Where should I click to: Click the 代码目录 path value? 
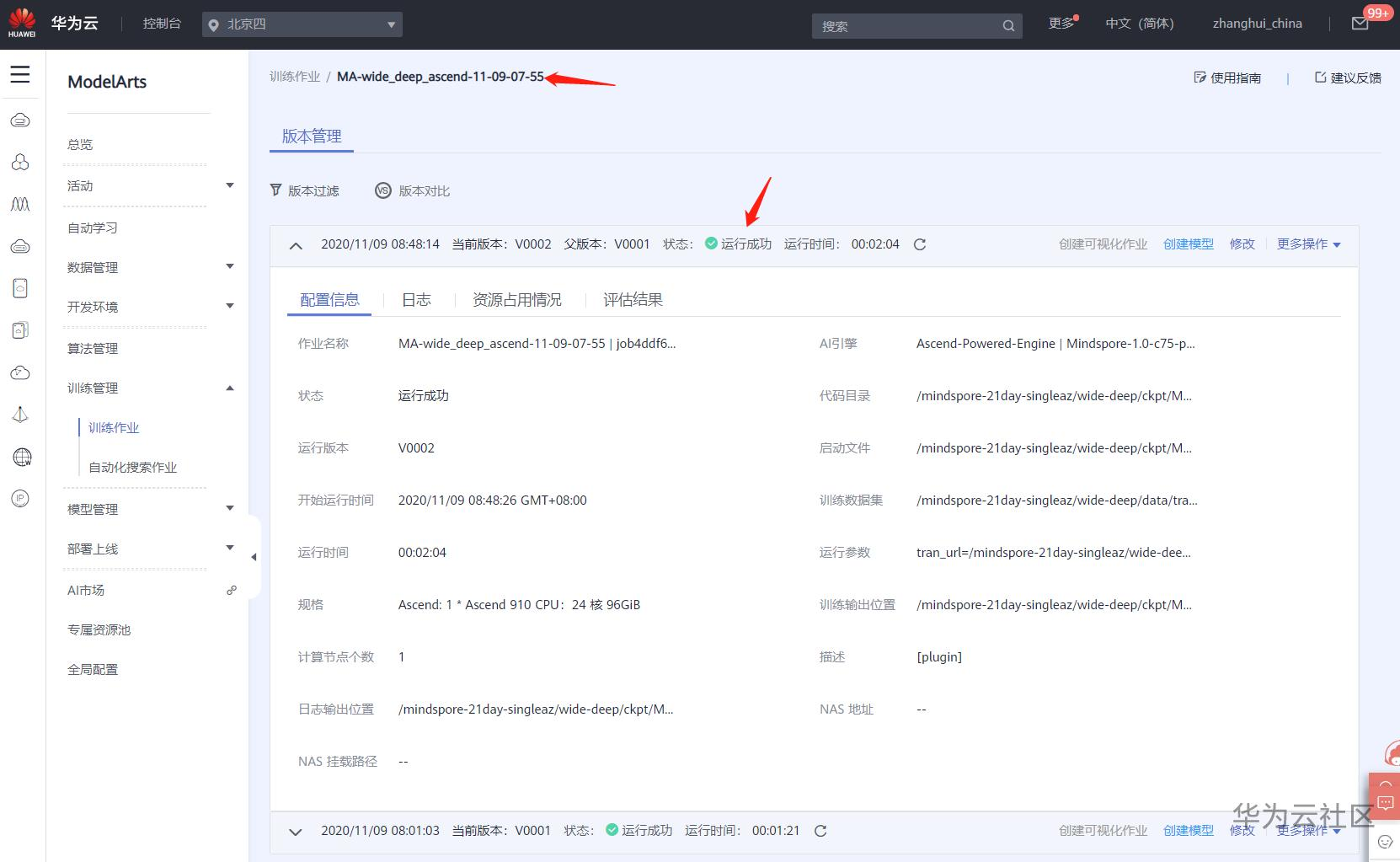1054,396
